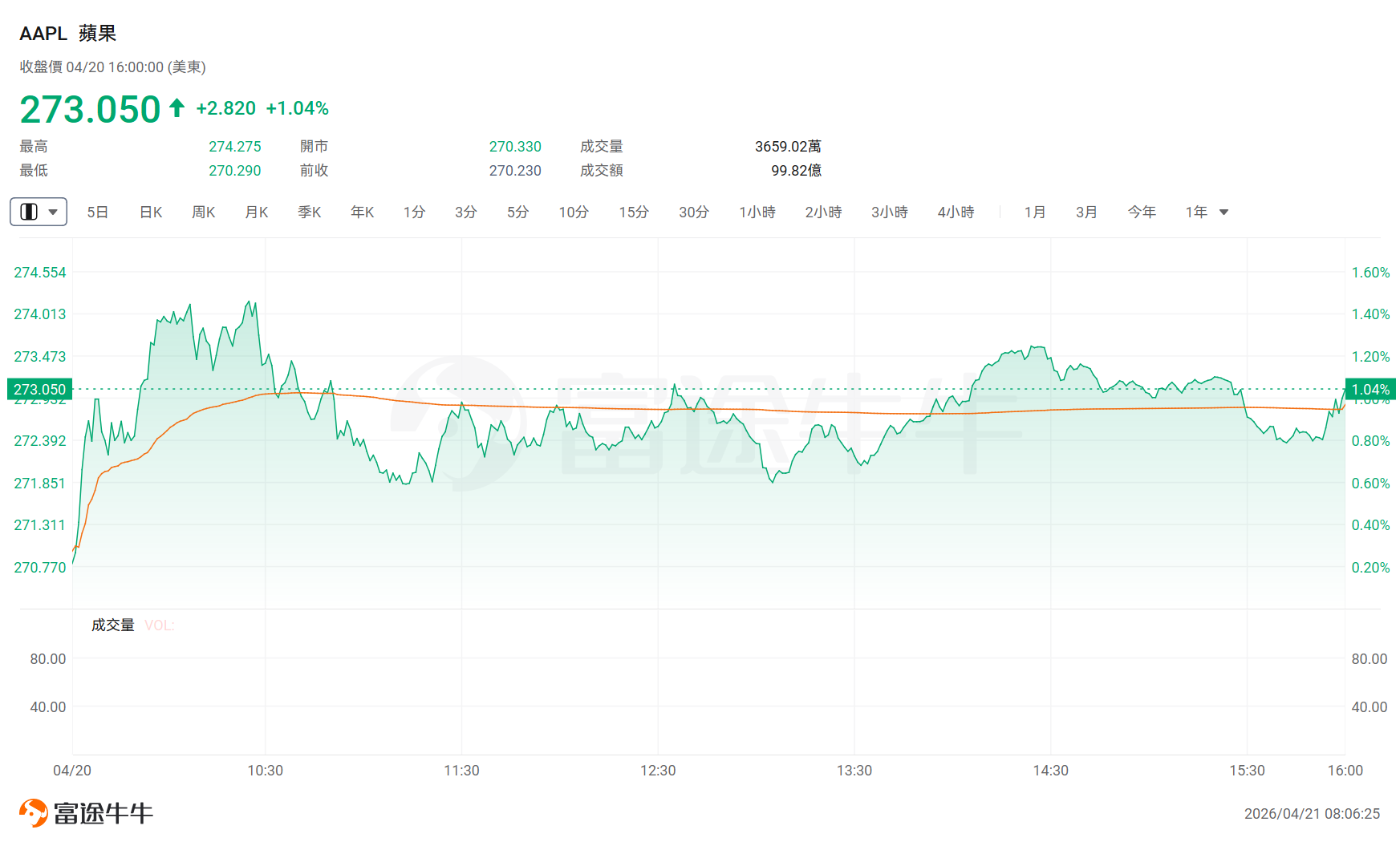The width and height of the screenshot is (1400, 846).
Task: Expand the 1年 range dropdown arrow
Action: click(1224, 213)
